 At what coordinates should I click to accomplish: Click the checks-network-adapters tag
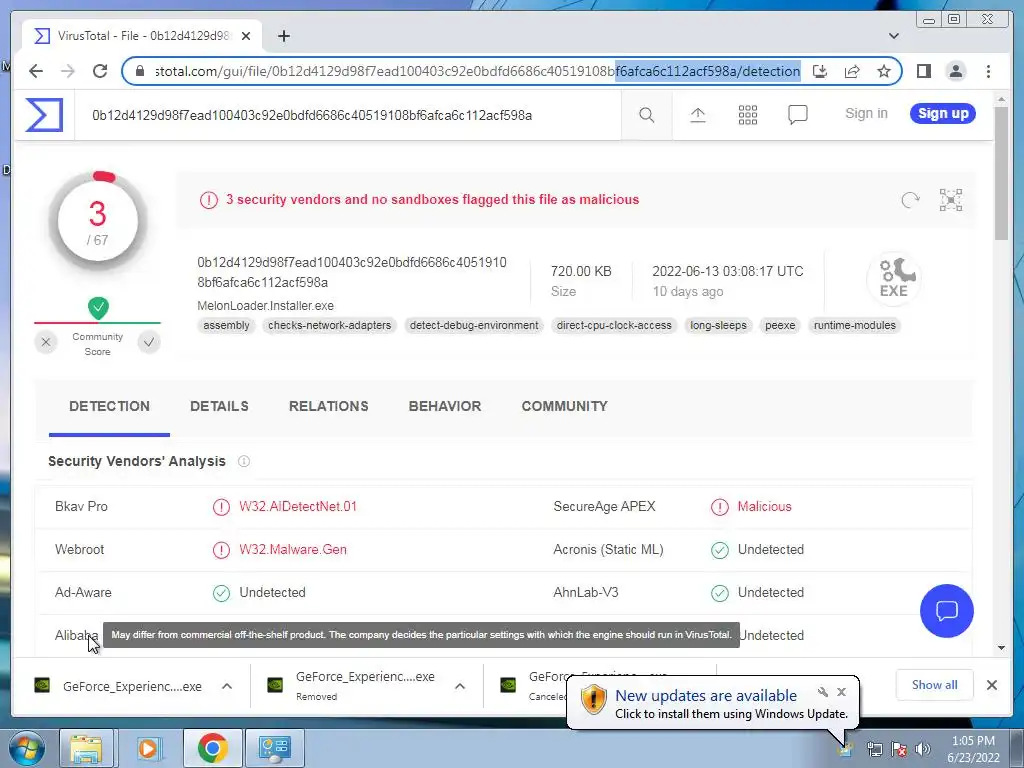pyautogui.click(x=329, y=325)
